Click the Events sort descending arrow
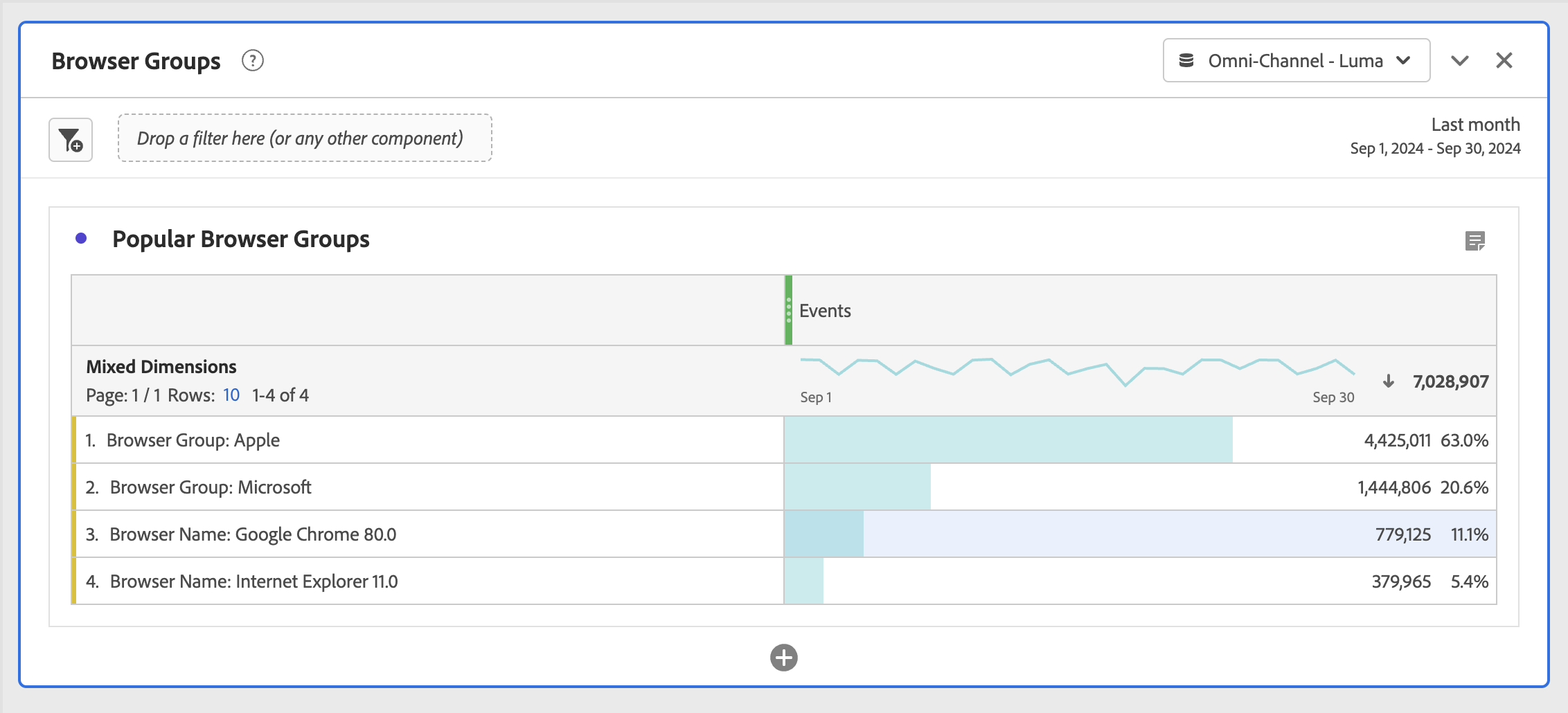 (x=1389, y=381)
